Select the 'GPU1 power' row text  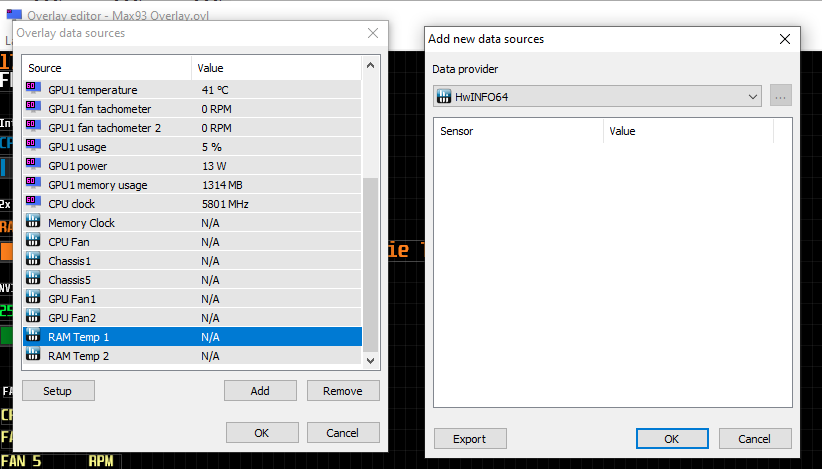coord(78,166)
